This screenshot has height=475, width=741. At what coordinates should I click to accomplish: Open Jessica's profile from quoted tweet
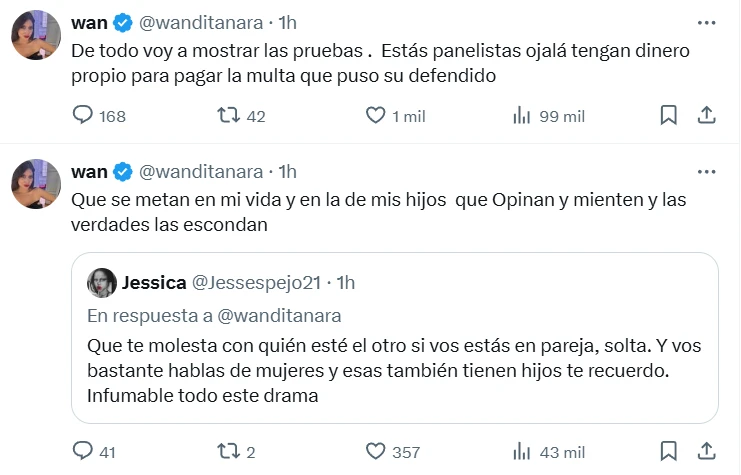[x=155, y=283]
